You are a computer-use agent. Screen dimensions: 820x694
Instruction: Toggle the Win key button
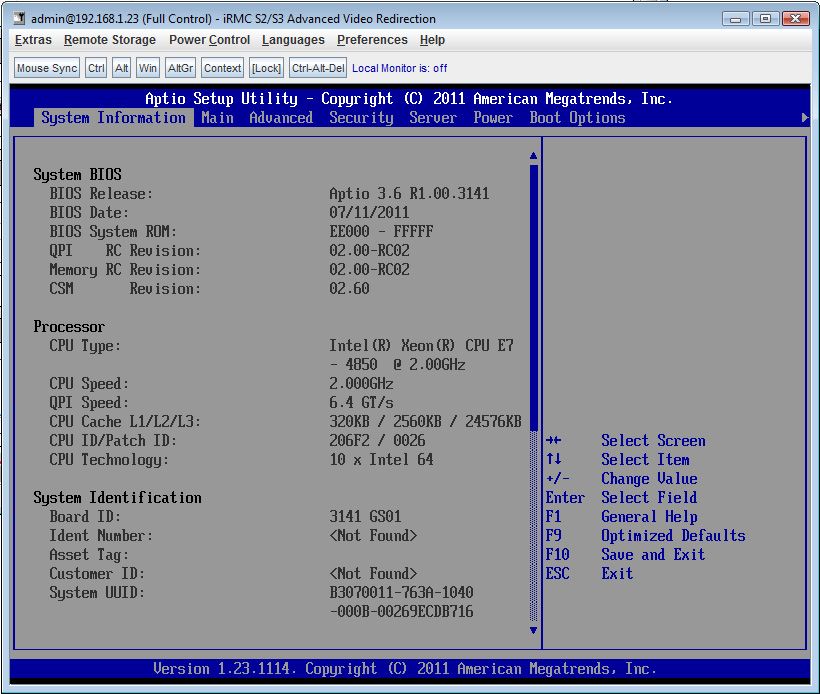click(x=147, y=68)
